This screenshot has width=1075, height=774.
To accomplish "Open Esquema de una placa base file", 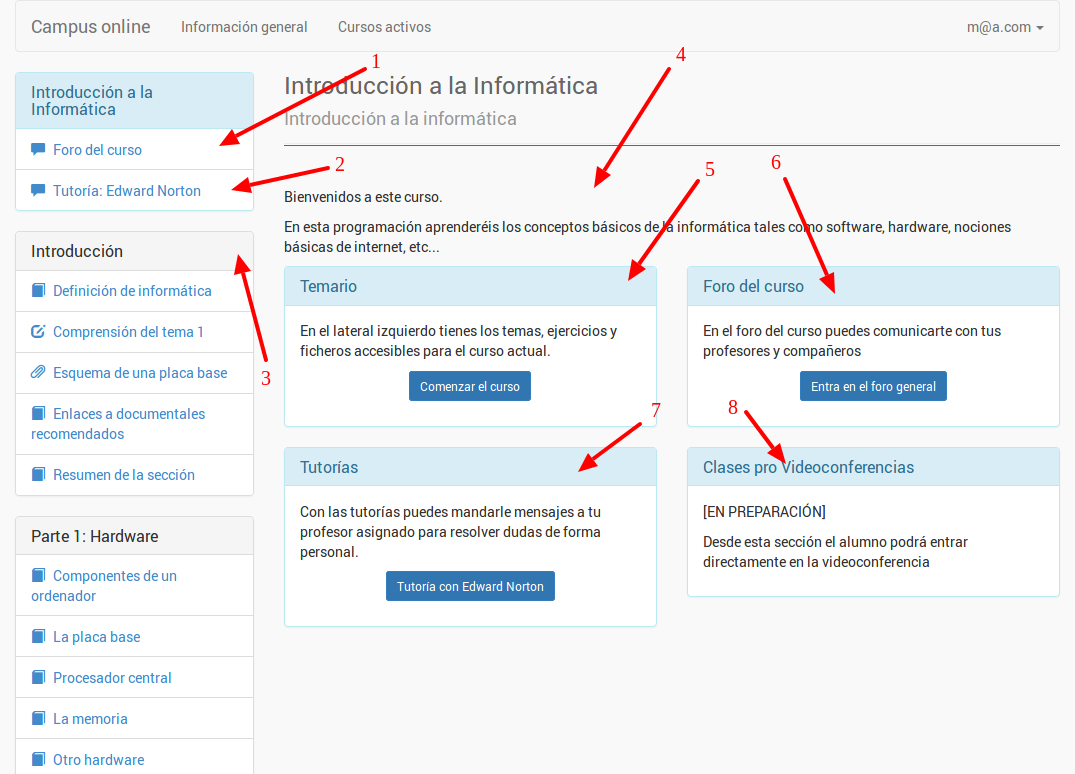I will pos(134,373).
